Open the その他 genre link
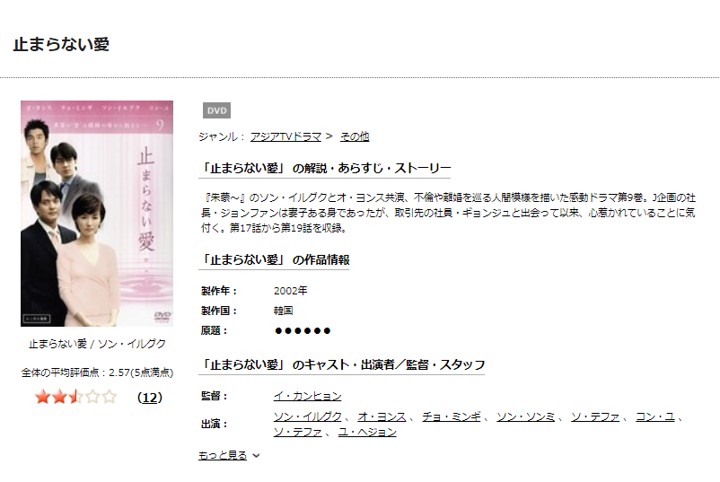Viewport: 720px width, 482px height. point(354,136)
